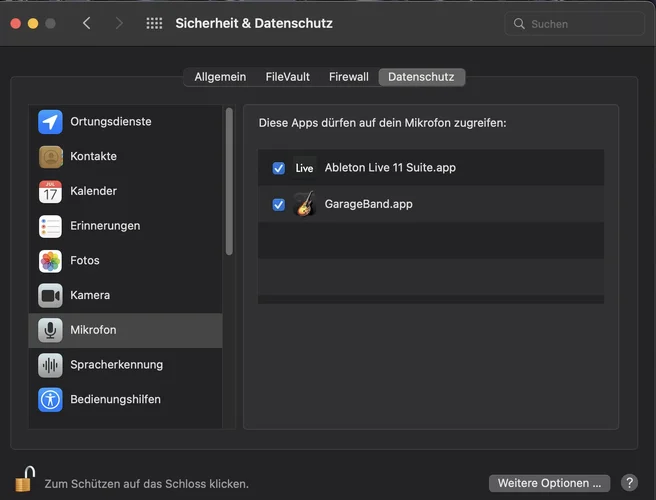Open help with the question mark button
Image resolution: width=656 pixels, height=500 pixels.
click(x=629, y=483)
